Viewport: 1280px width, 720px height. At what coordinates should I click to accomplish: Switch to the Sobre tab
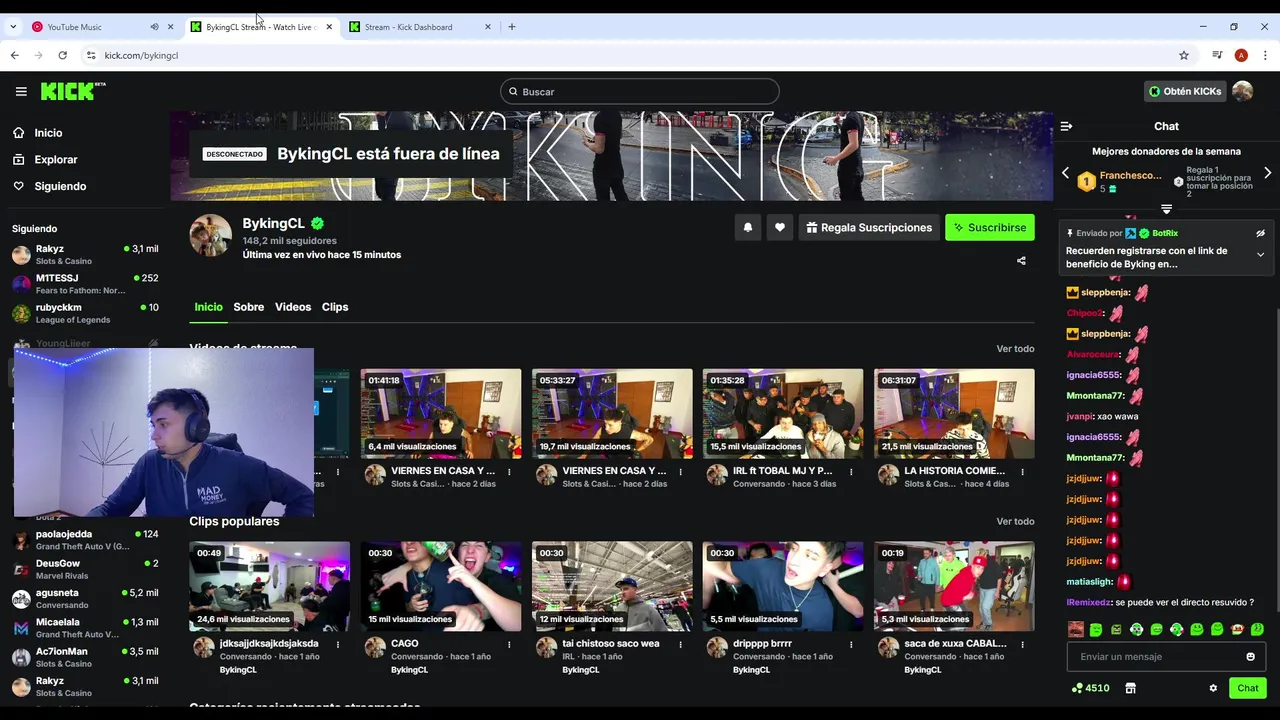249,307
